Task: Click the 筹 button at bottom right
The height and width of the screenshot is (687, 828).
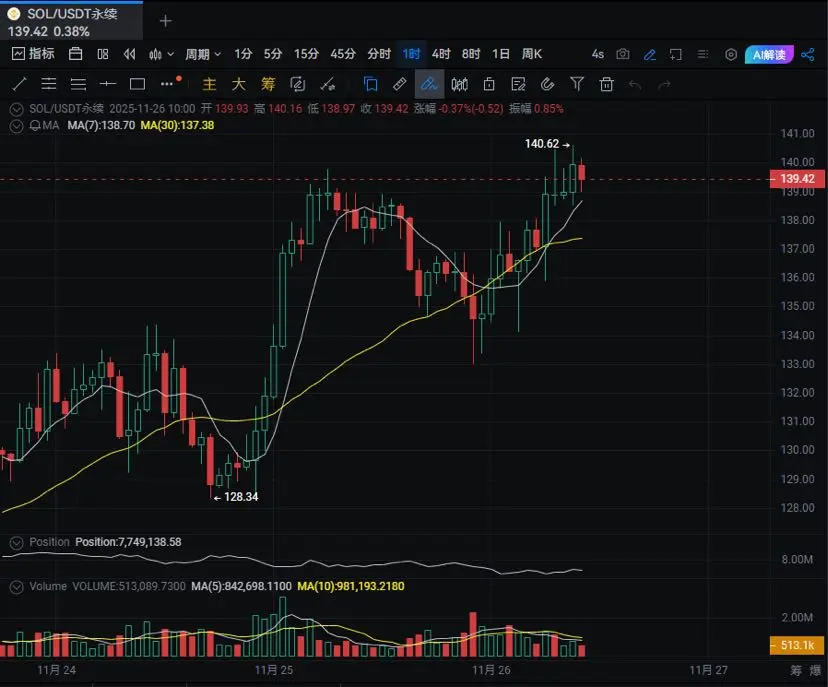Action: pyautogui.click(x=796, y=671)
